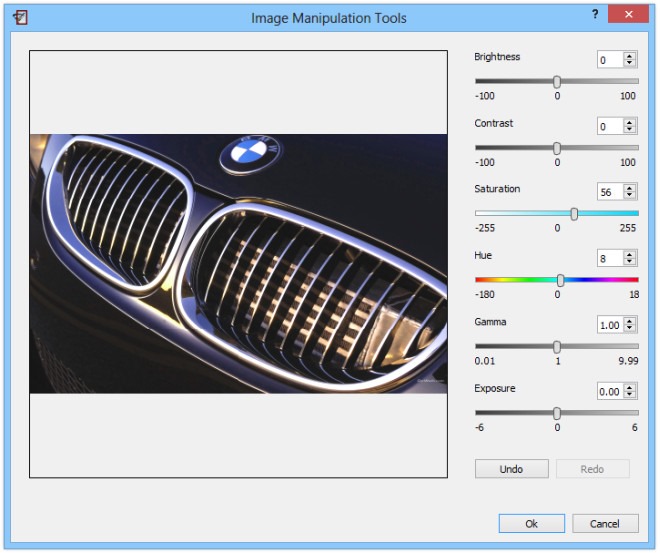660x553 pixels.
Task: Click the Saturation label
Action: coord(497,189)
